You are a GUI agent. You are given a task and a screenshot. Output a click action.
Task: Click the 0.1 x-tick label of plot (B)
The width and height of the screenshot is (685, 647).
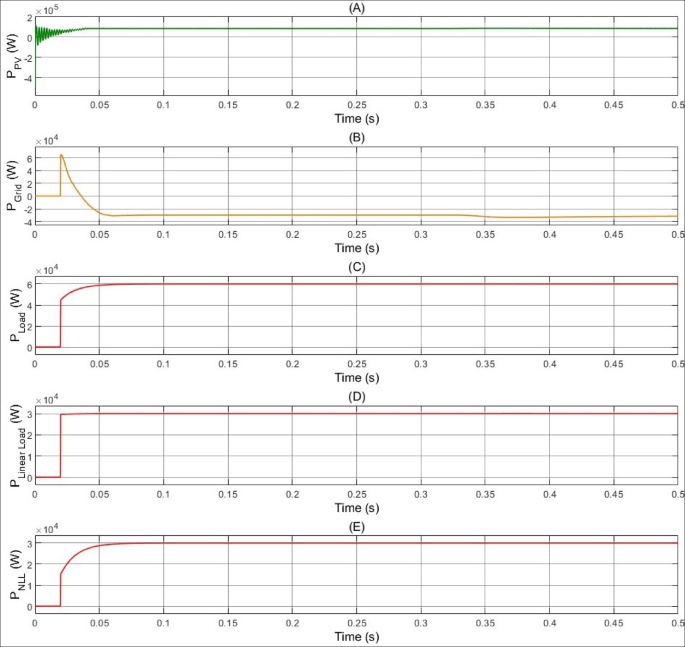[x=163, y=235]
